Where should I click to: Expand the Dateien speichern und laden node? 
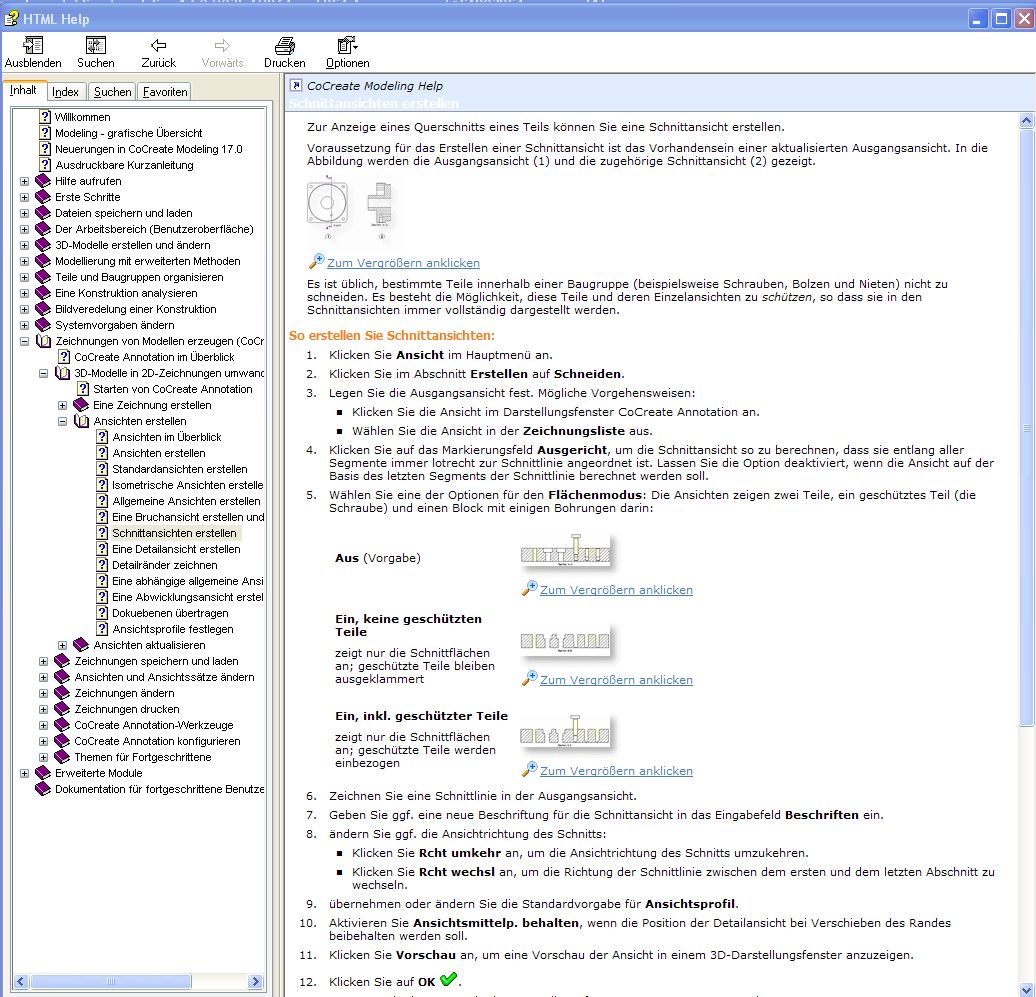tap(24, 213)
